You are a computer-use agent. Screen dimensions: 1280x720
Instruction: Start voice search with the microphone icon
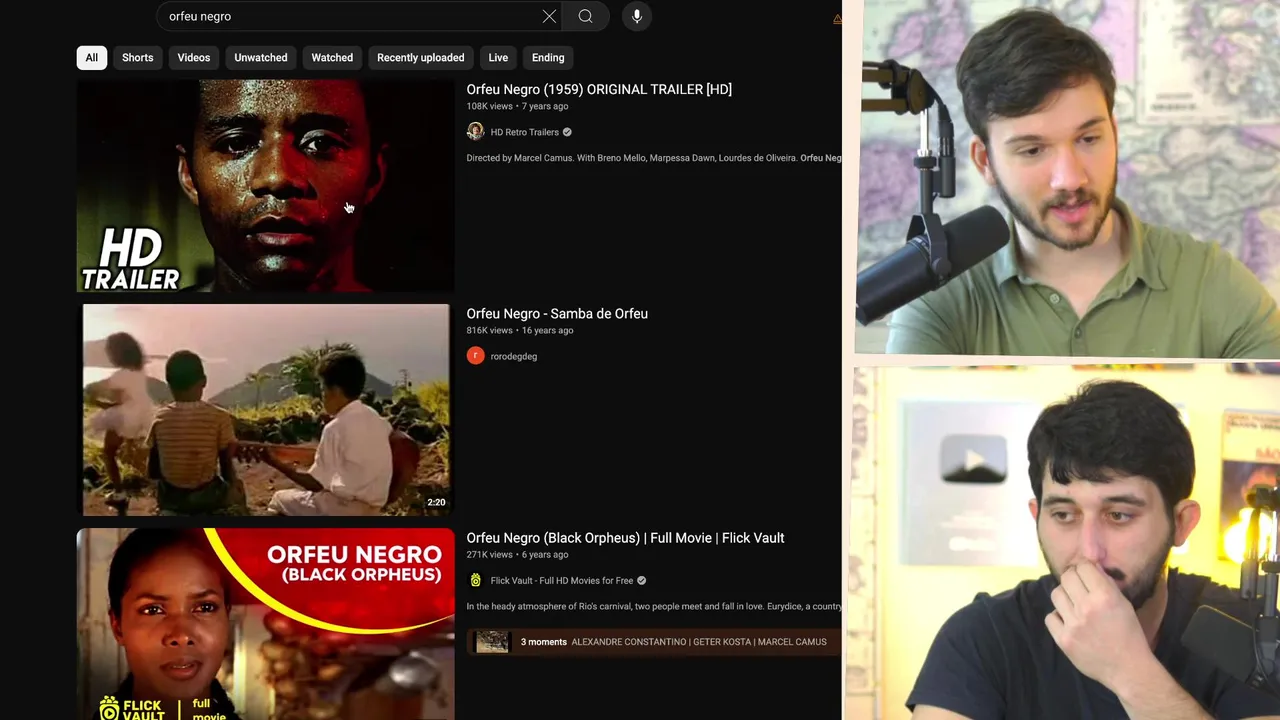pos(637,16)
